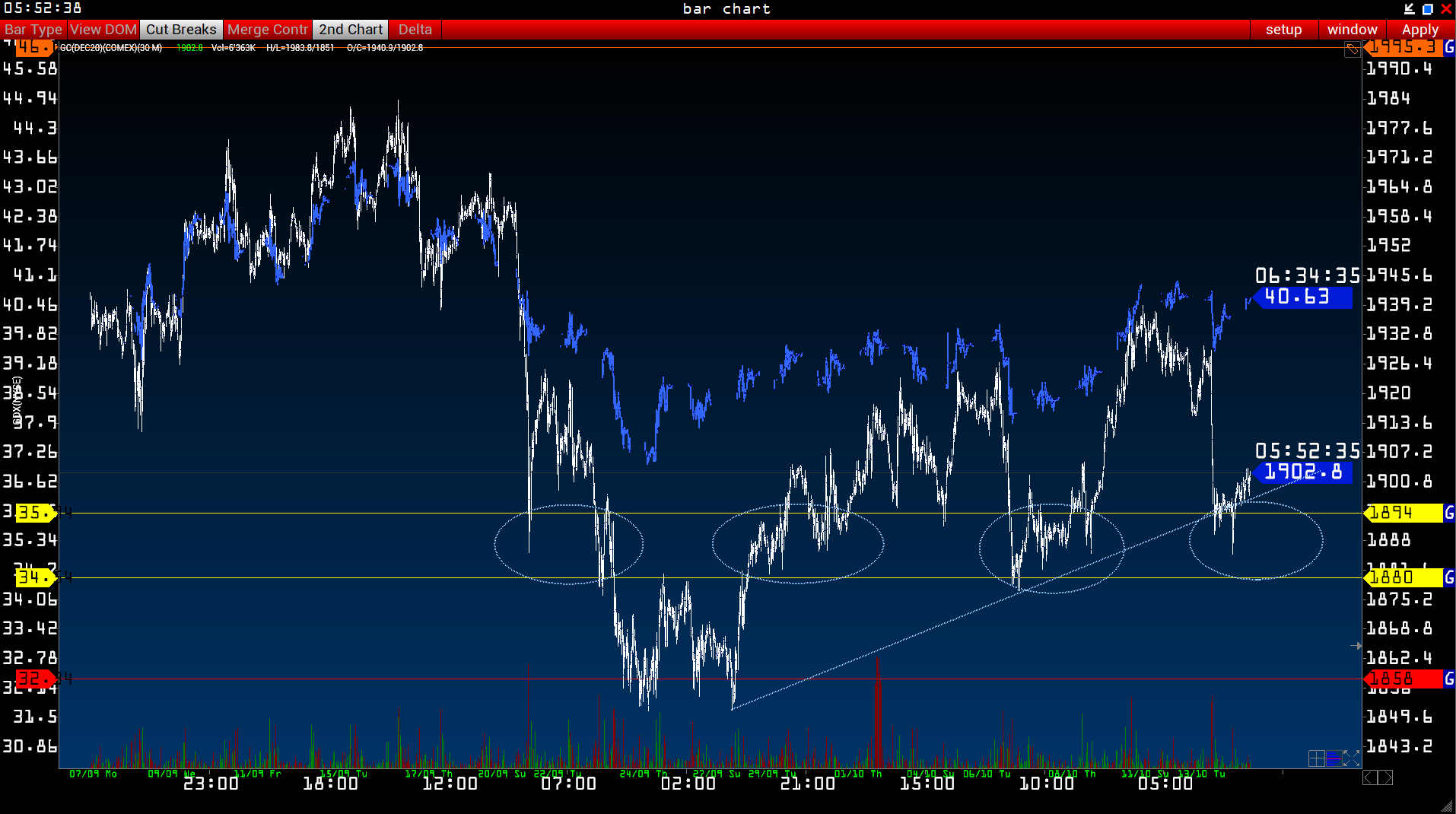
Task: Open the window menu
Action: (x=1352, y=30)
